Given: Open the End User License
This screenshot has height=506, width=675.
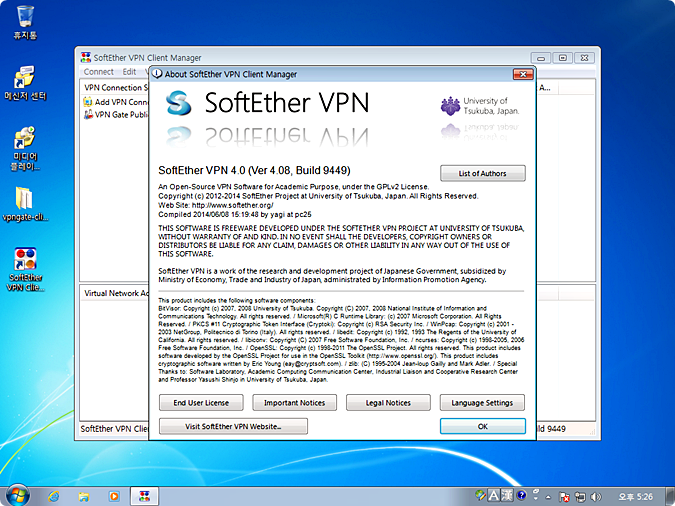Looking at the screenshot, I should point(201,403).
